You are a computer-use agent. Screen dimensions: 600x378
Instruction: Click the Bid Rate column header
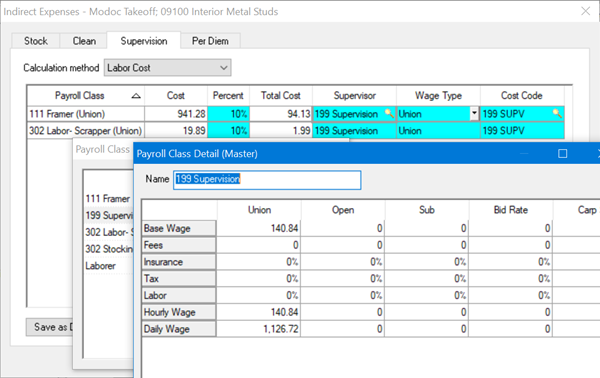pyautogui.click(x=510, y=210)
